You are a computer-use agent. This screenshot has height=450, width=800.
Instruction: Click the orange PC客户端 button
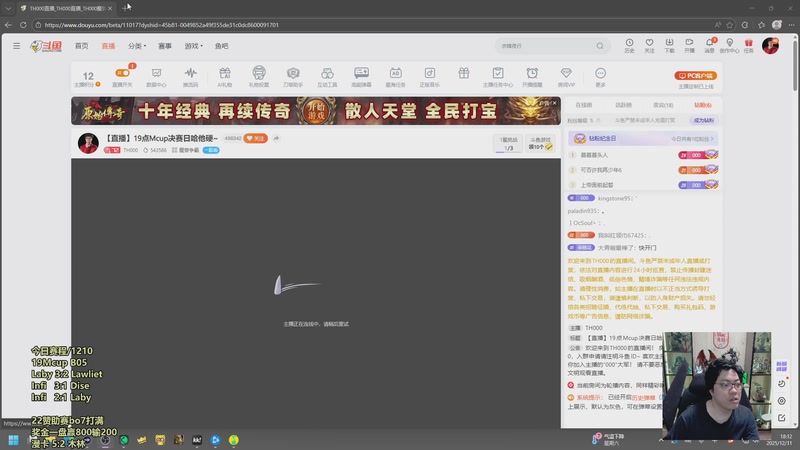coord(696,76)
